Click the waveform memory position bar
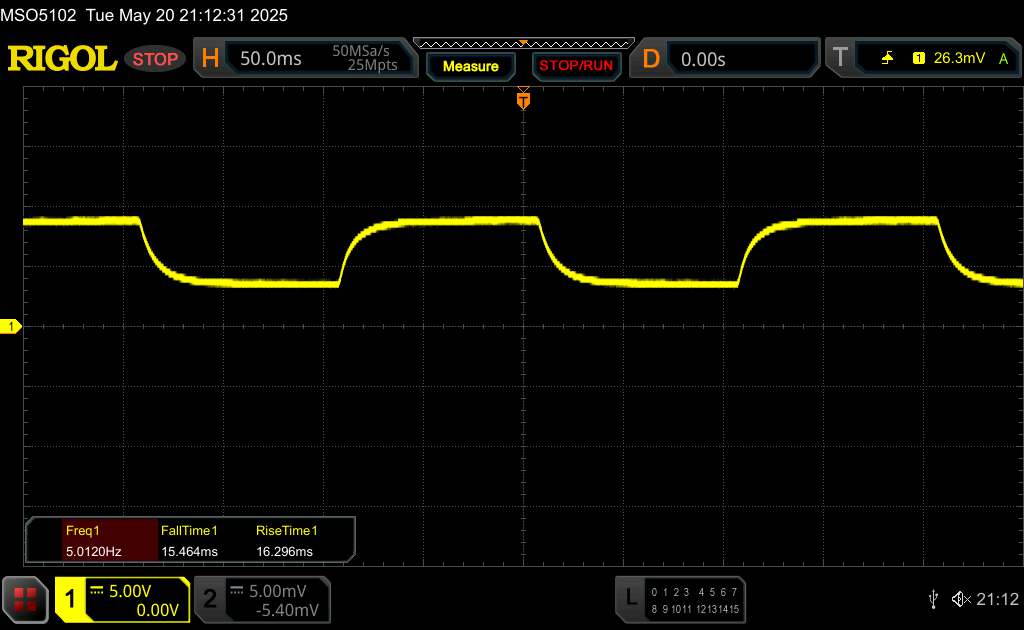The width and height of the screenshot is (1024, 630). [x=524, y=44]
